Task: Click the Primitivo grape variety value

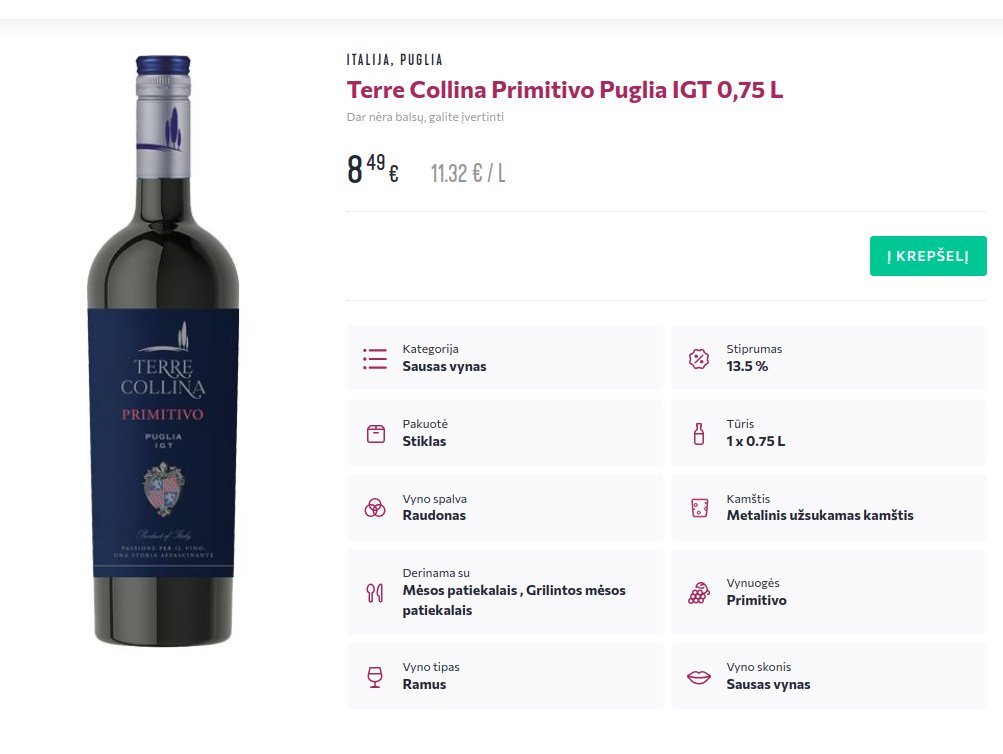Action: pyautogui.click(x=756, y=601)
